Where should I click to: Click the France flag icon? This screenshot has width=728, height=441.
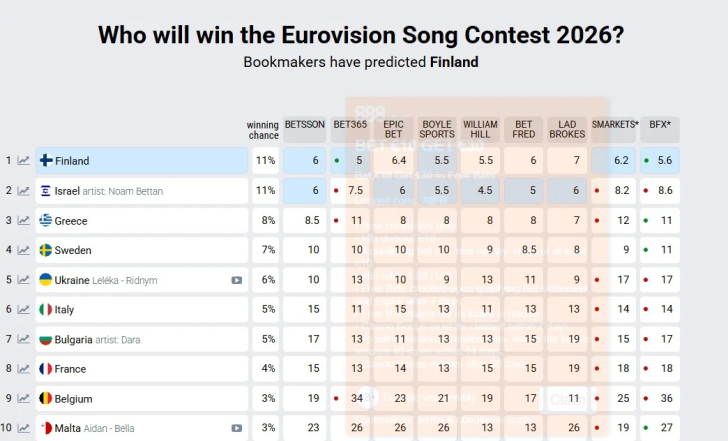click(46, 369)
